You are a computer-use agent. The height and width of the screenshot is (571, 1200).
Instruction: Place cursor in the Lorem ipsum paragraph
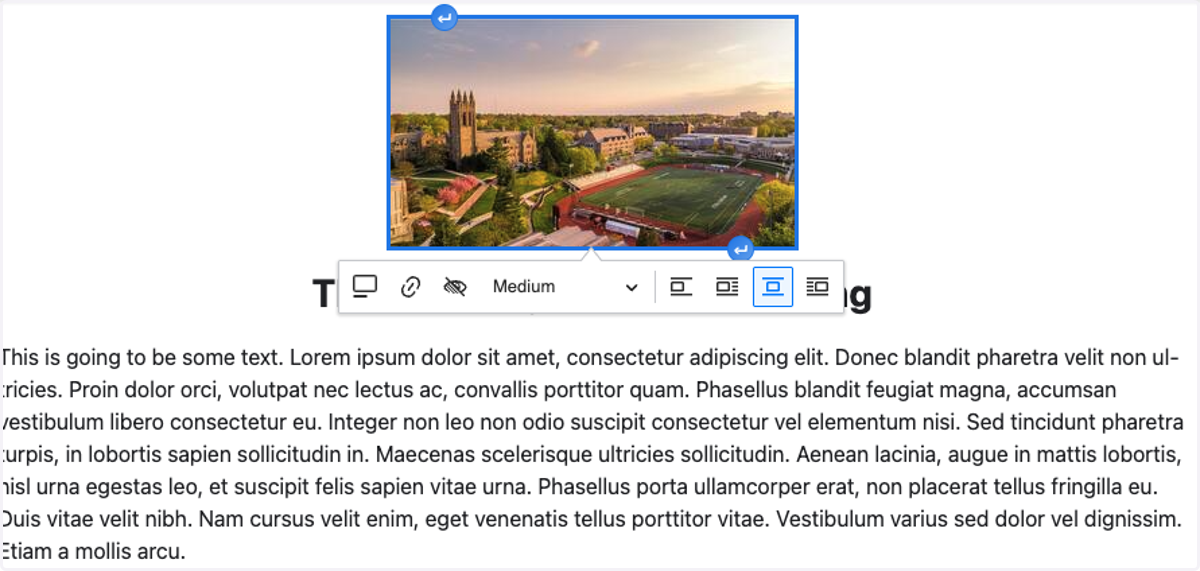coord(591,454)
